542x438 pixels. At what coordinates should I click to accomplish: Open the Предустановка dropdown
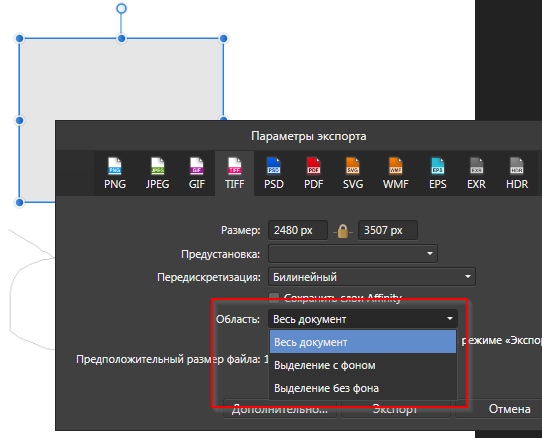pos(353,254)
